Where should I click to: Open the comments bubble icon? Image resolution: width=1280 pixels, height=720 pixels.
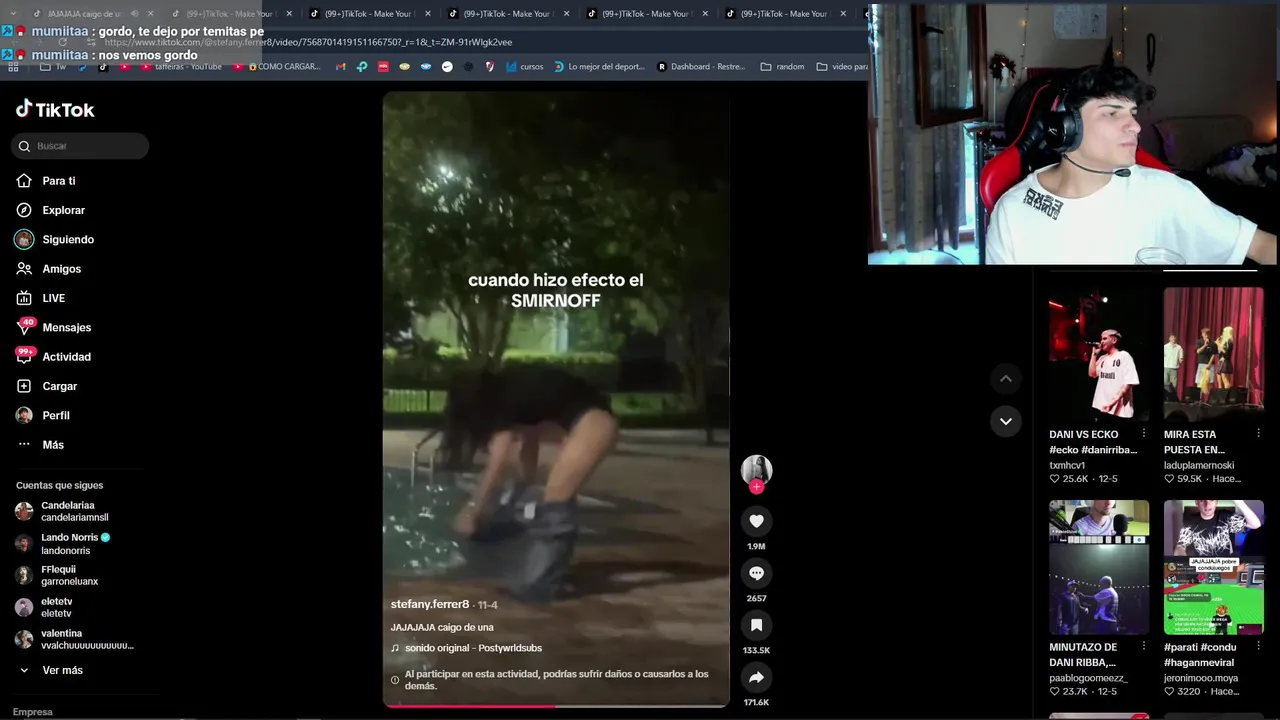(x=756, y=573)
